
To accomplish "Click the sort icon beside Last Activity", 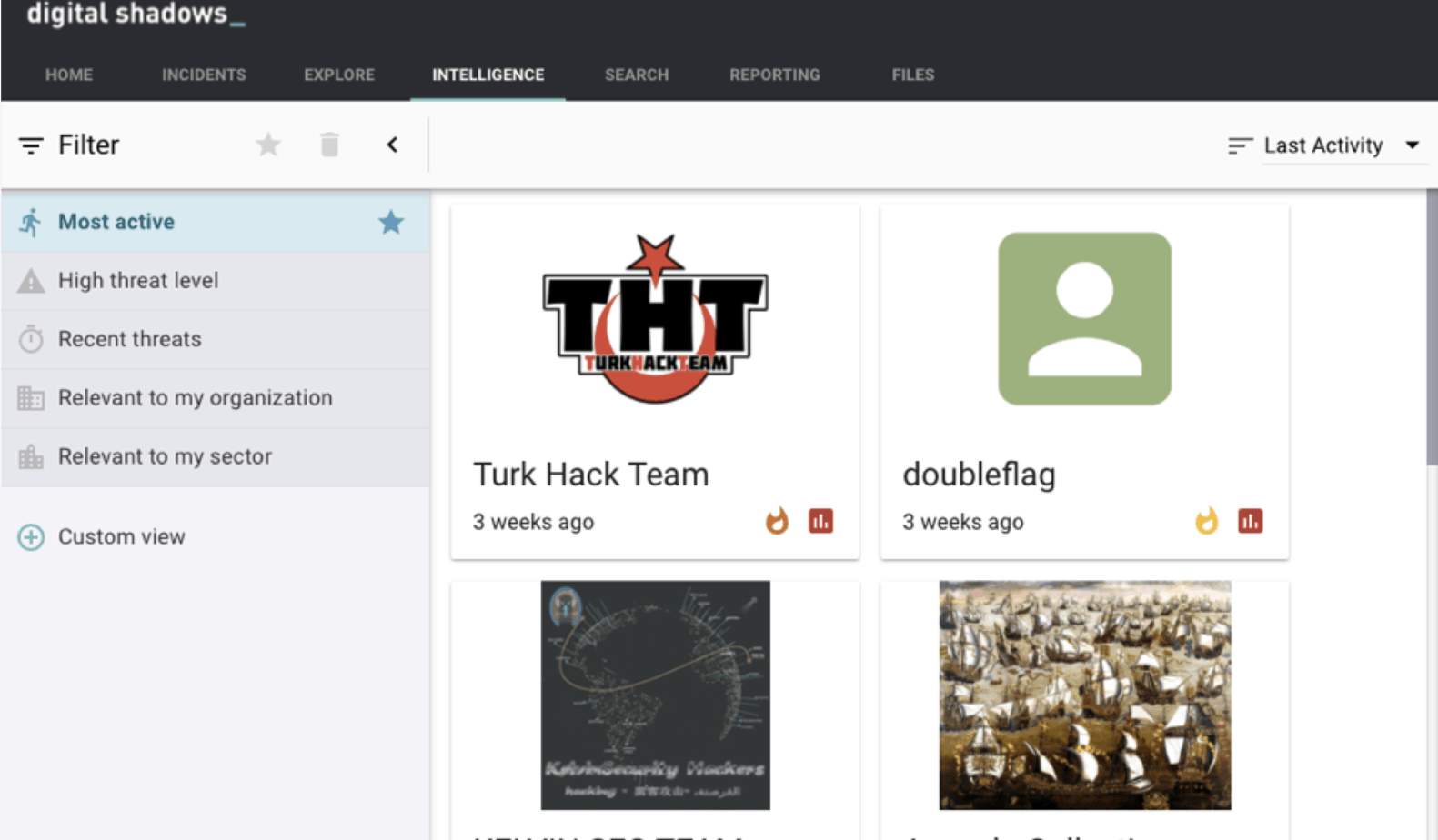I will (1240, 145).
